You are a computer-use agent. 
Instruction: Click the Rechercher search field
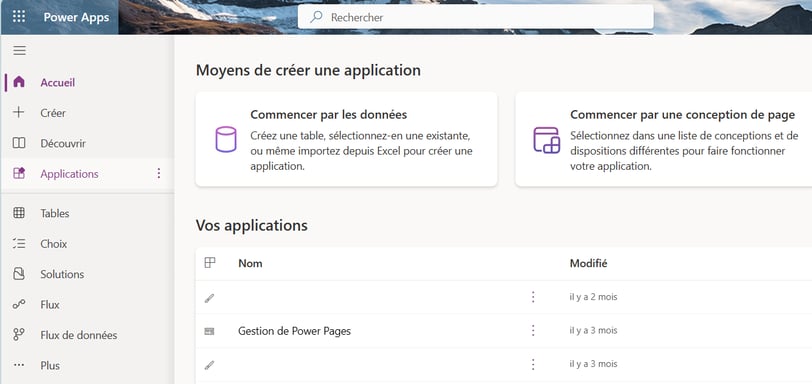475,17
